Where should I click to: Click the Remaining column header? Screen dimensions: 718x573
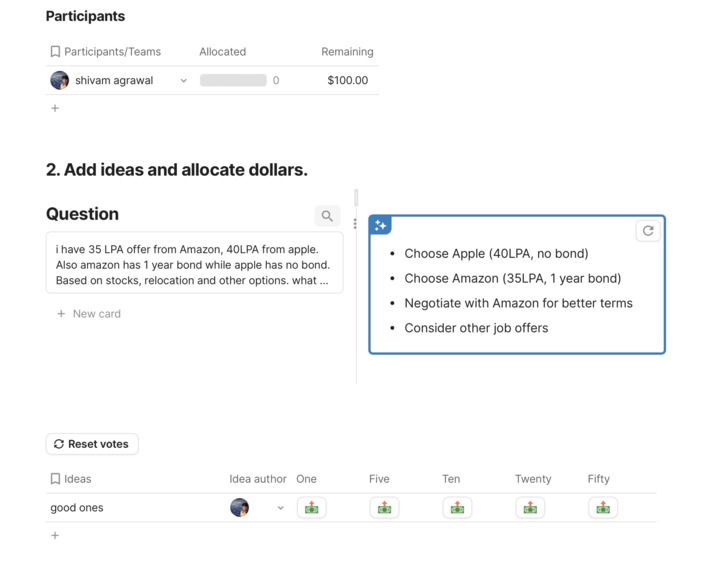coord(347,52)
